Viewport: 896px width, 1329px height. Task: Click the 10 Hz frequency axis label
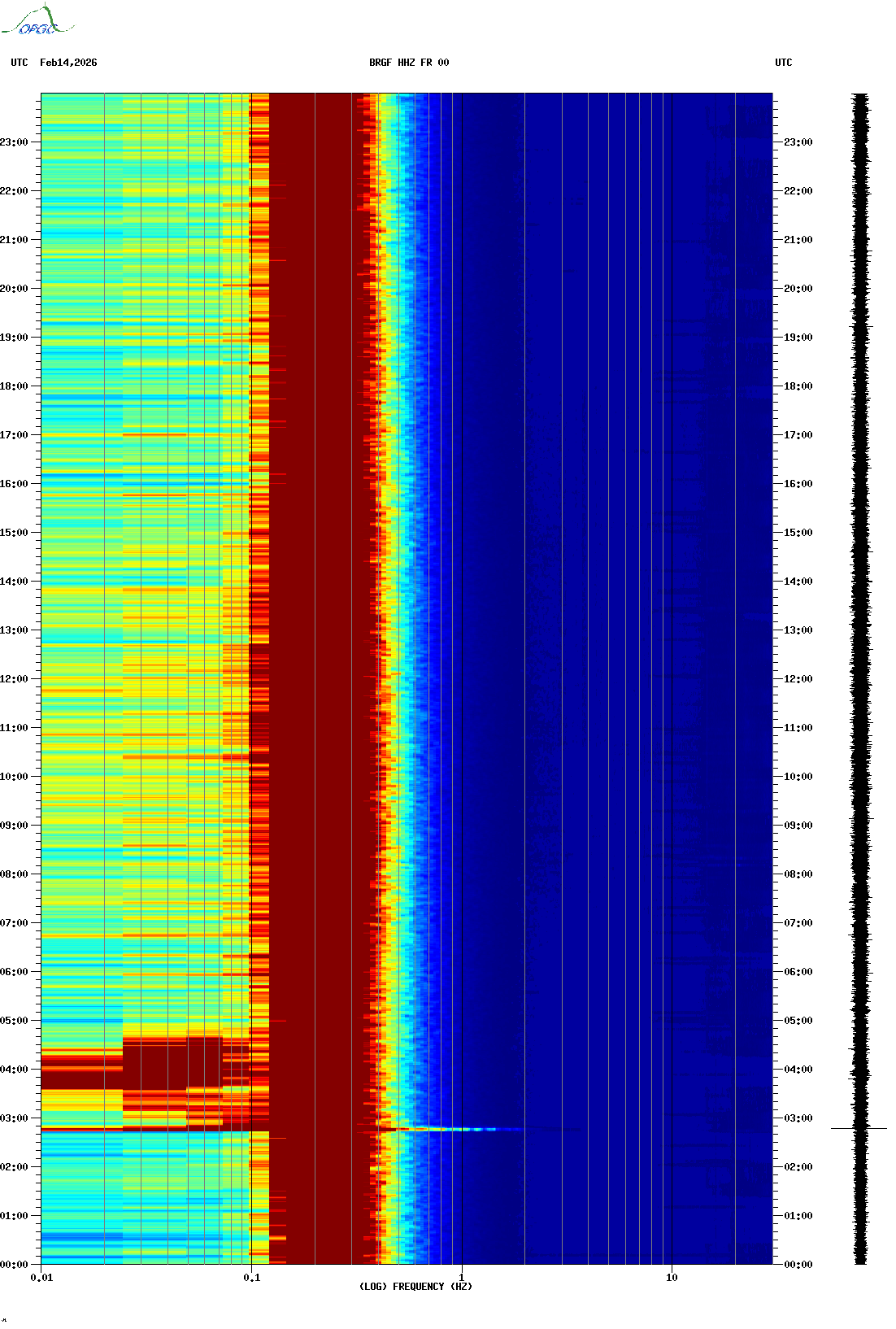(x=672, y=1278)
